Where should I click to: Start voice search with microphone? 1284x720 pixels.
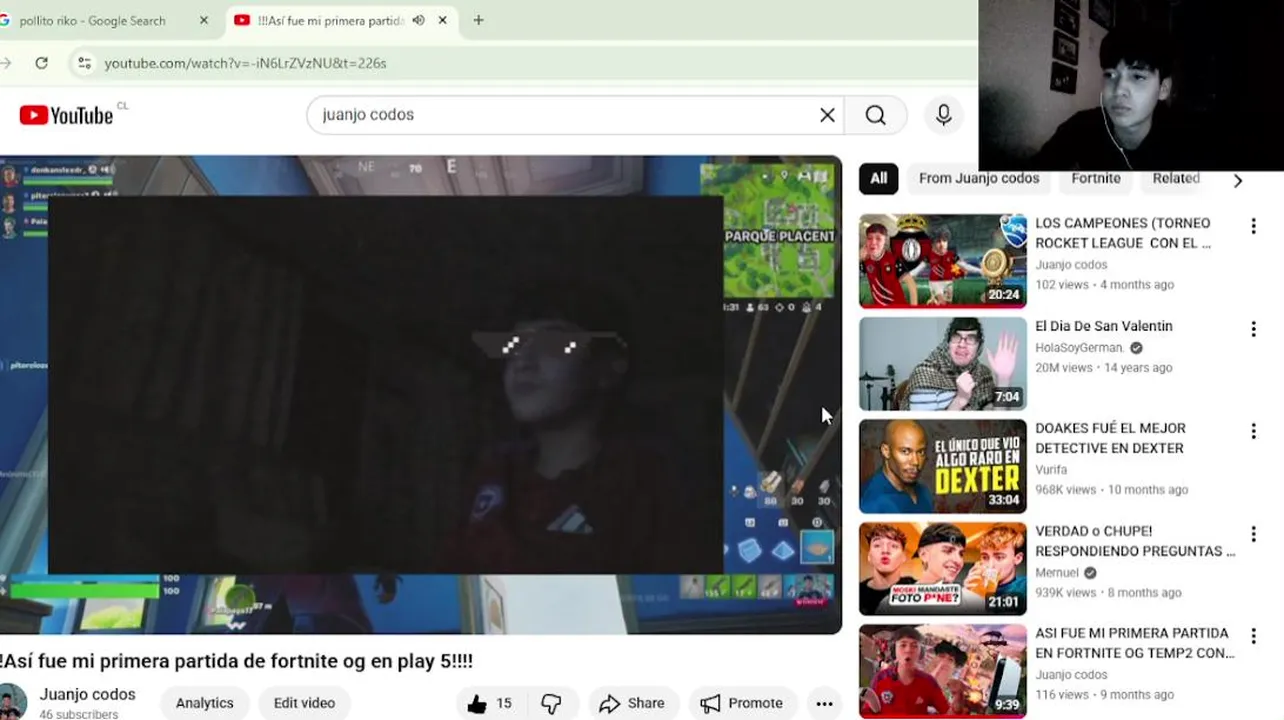pos(943,115)
